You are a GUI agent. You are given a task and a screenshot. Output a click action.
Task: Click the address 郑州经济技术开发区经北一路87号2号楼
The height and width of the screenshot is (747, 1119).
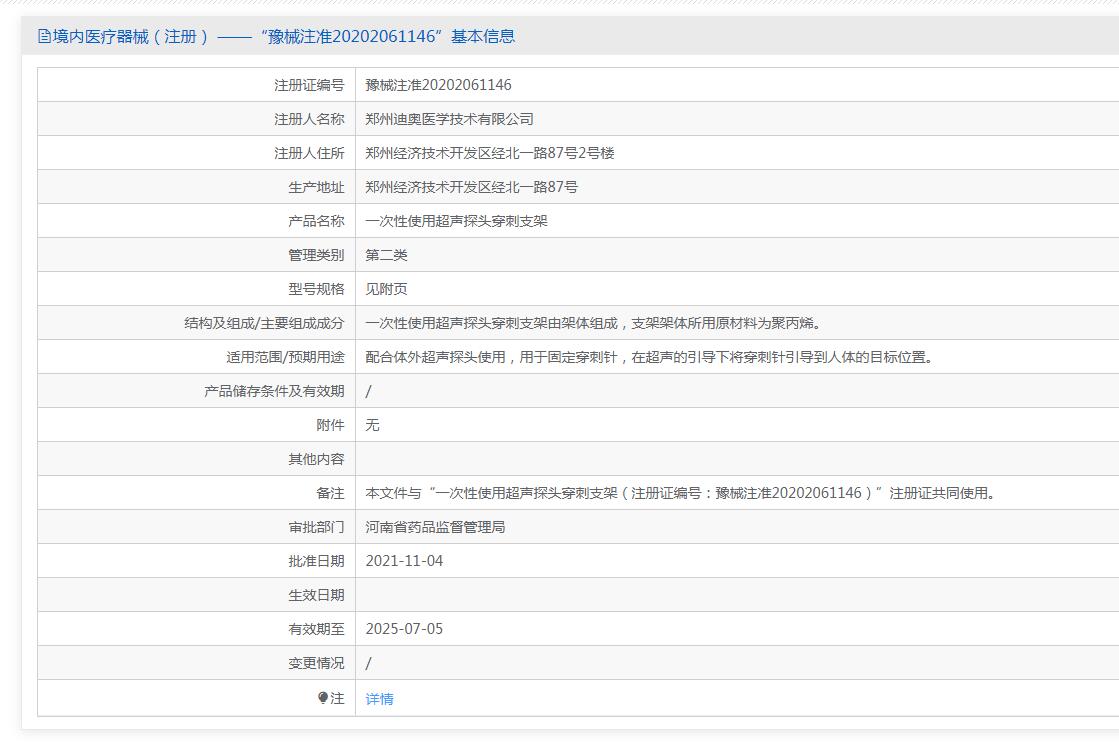click(x=490, y=153)
